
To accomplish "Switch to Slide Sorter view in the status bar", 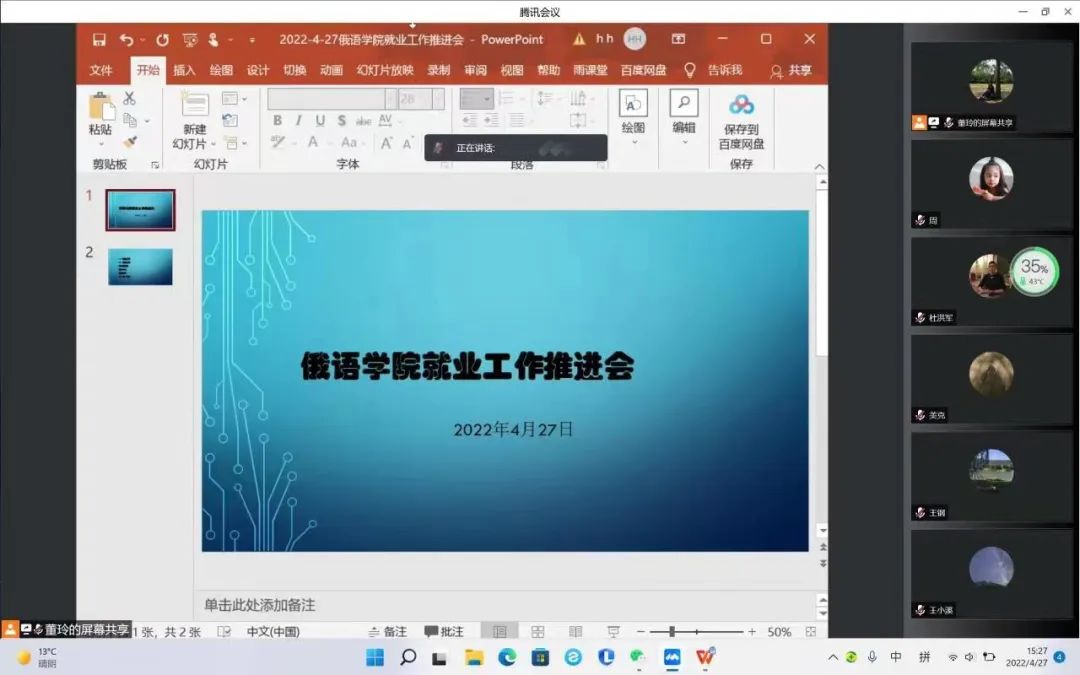I will click(x=537, y=632).
